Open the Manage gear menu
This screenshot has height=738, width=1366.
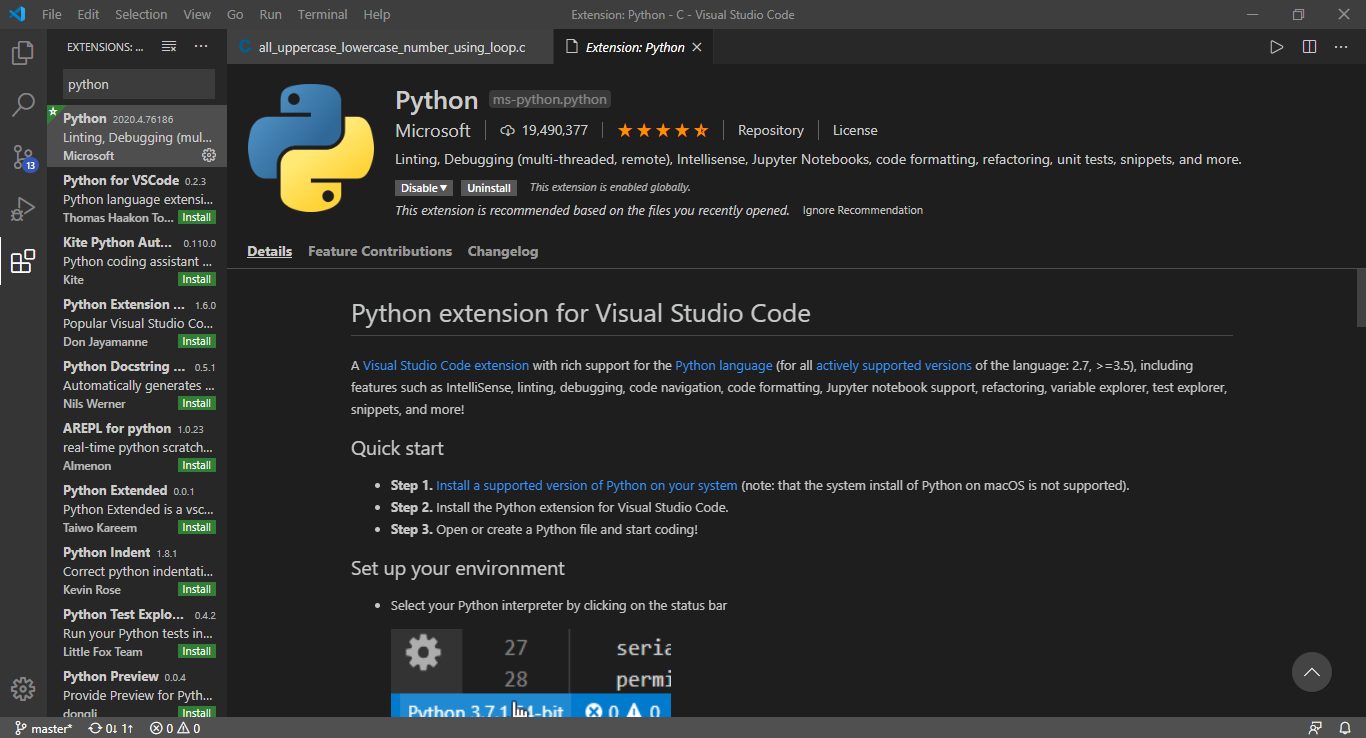coord(22,689)
